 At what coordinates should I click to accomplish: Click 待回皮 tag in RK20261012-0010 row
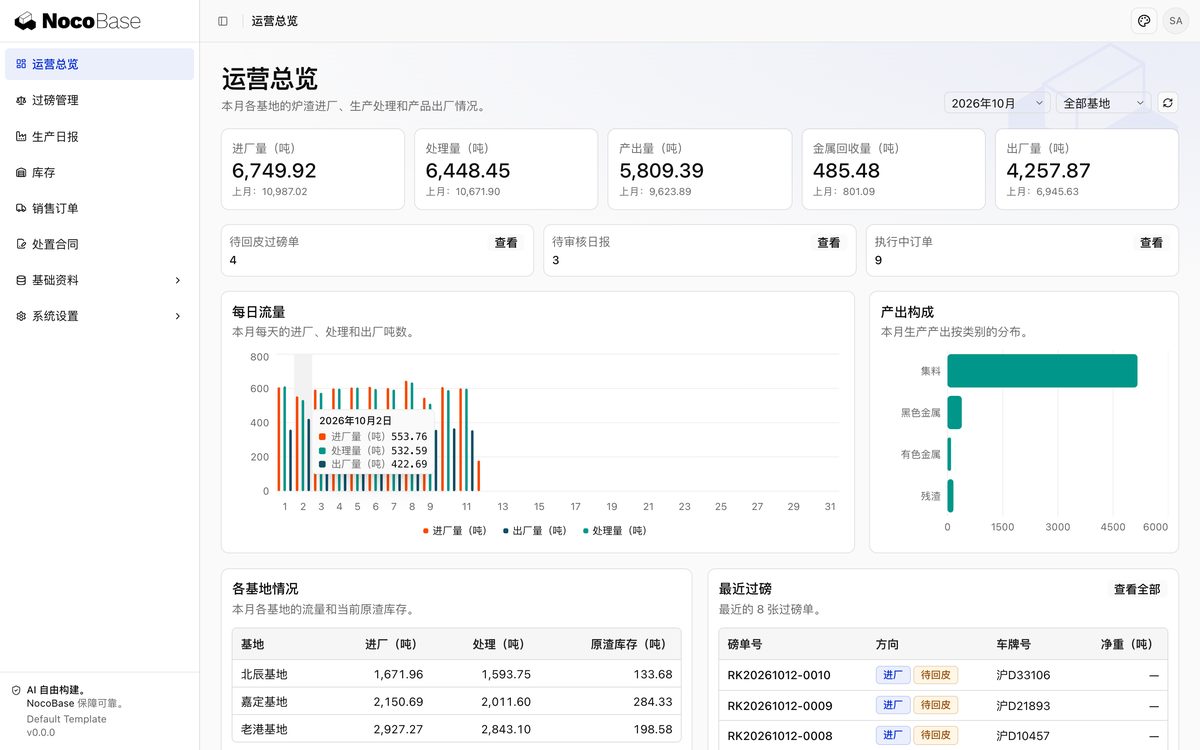point(936,675)
